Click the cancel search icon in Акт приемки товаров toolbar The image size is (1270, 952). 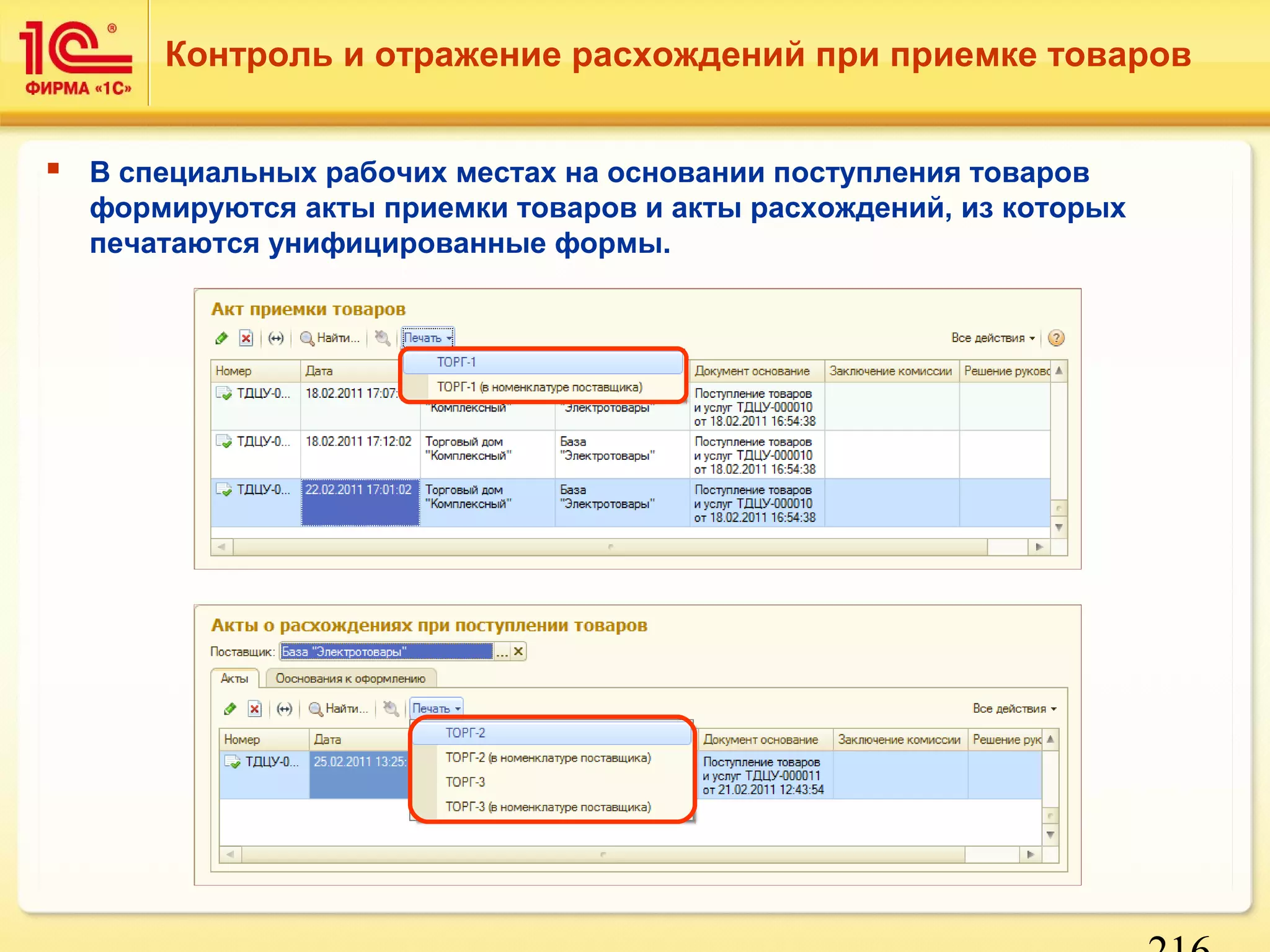point(383,338)
